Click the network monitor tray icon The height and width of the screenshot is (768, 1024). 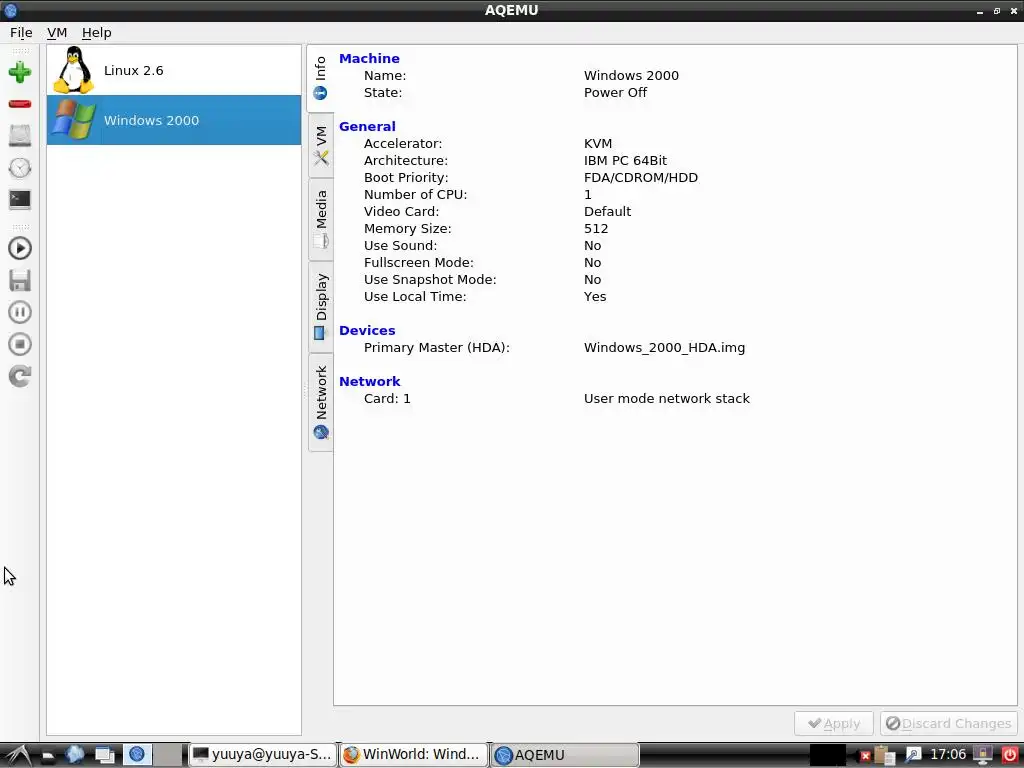tap(983, 755)
